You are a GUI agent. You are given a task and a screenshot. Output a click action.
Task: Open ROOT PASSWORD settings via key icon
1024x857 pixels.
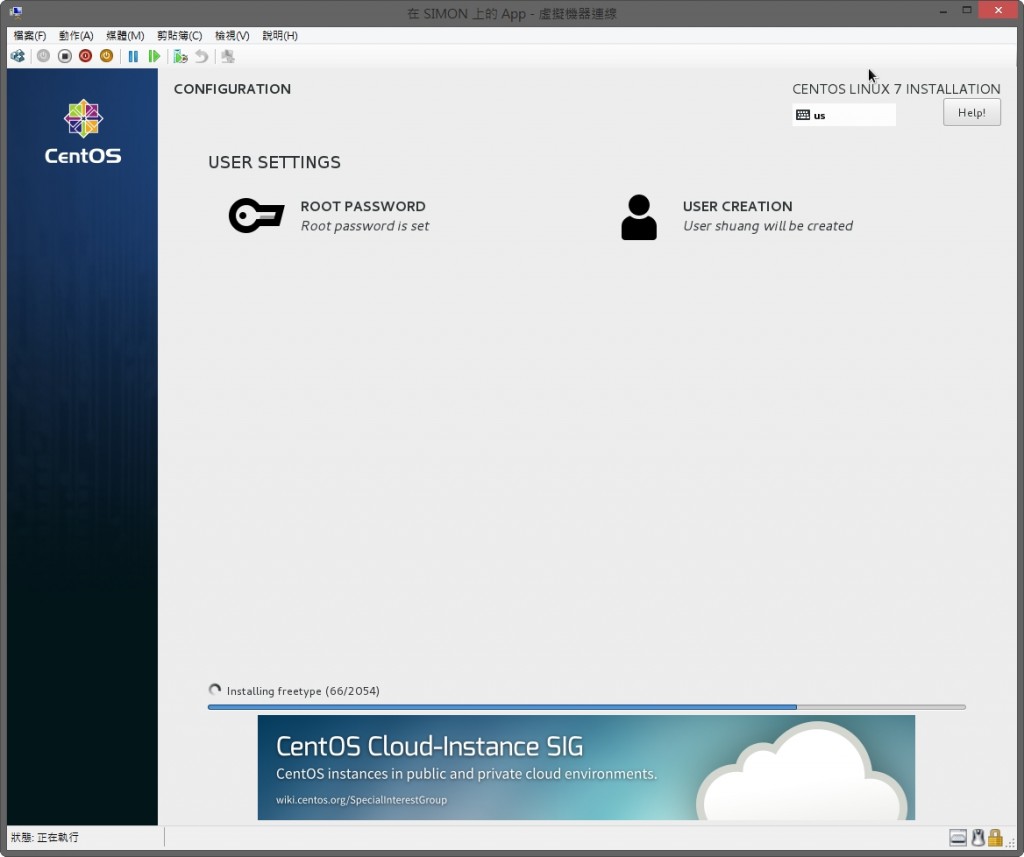[256, 215]
